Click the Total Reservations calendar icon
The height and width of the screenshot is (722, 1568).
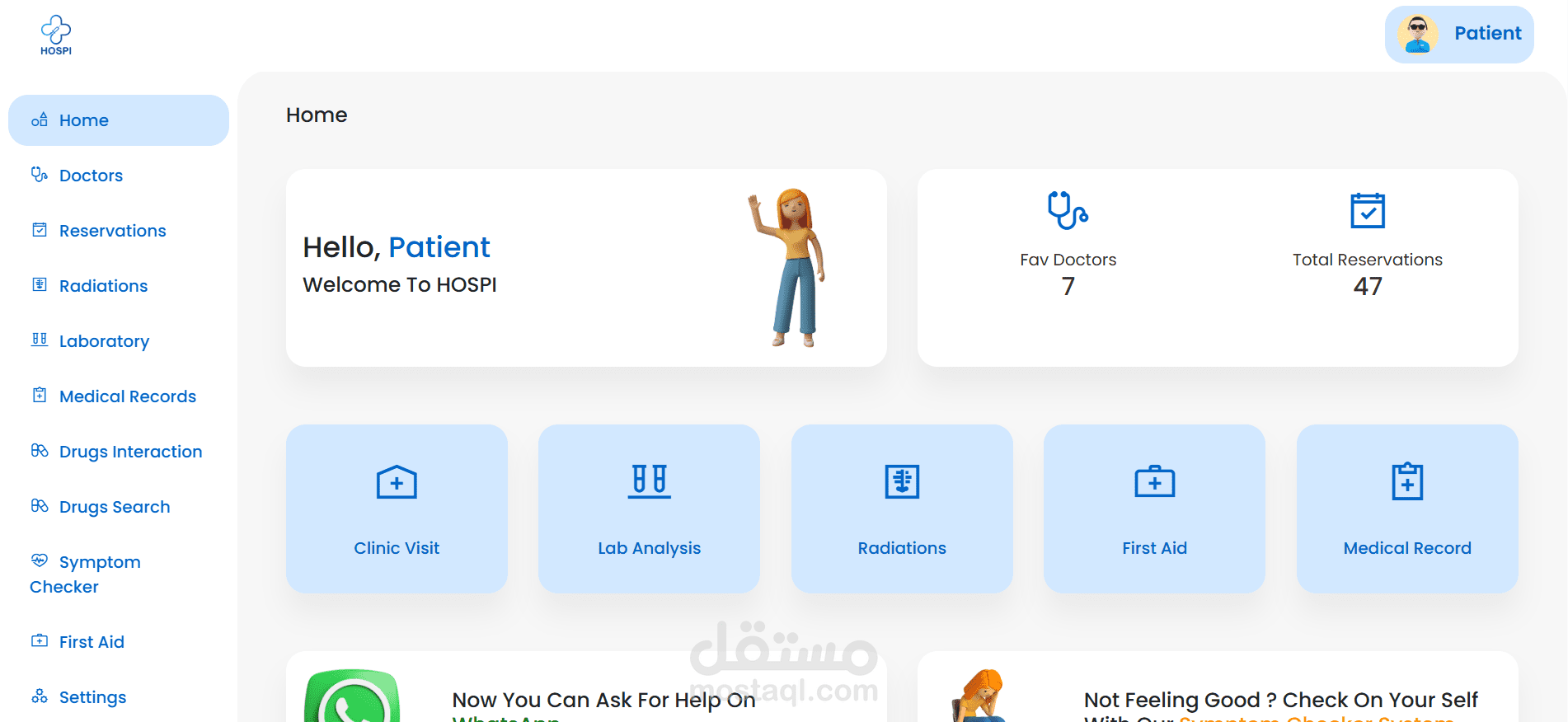(1368, 210)
